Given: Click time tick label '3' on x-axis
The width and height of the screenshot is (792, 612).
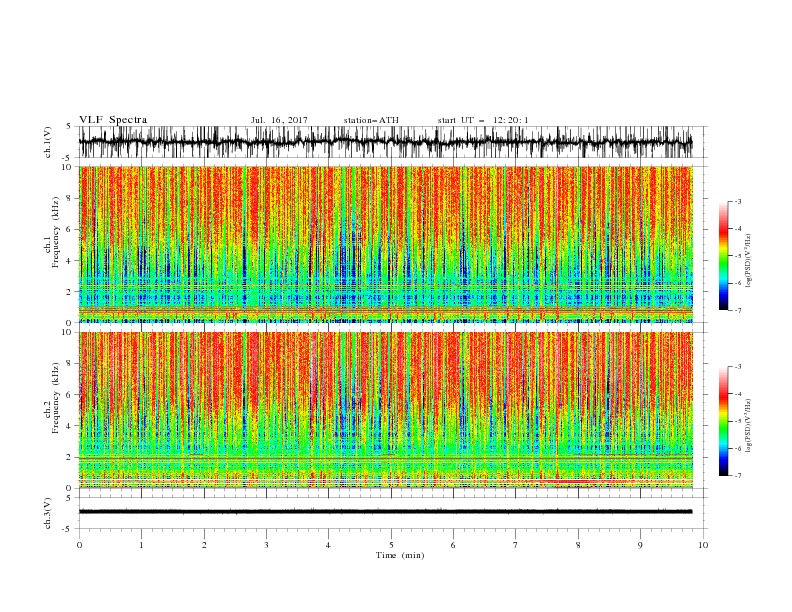Looking at the screenshot, I should [266, 545].
